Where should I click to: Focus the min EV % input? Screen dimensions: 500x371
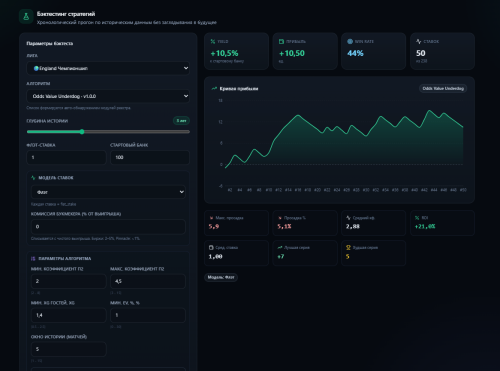click(x=148, y=315)
